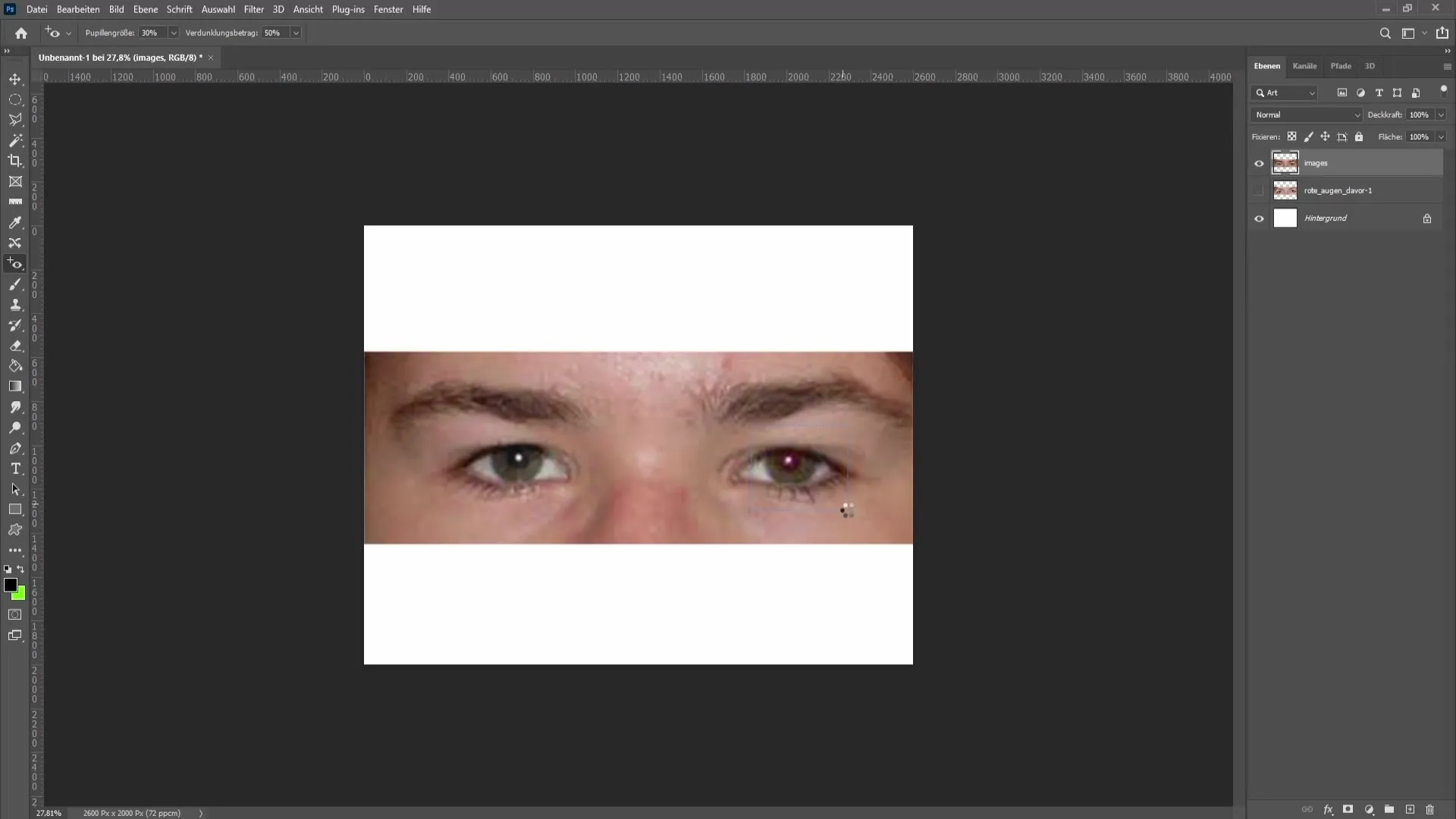1456x819 pixels.
Task: Toggle visibility of images layer
Action: point(1259,163)
